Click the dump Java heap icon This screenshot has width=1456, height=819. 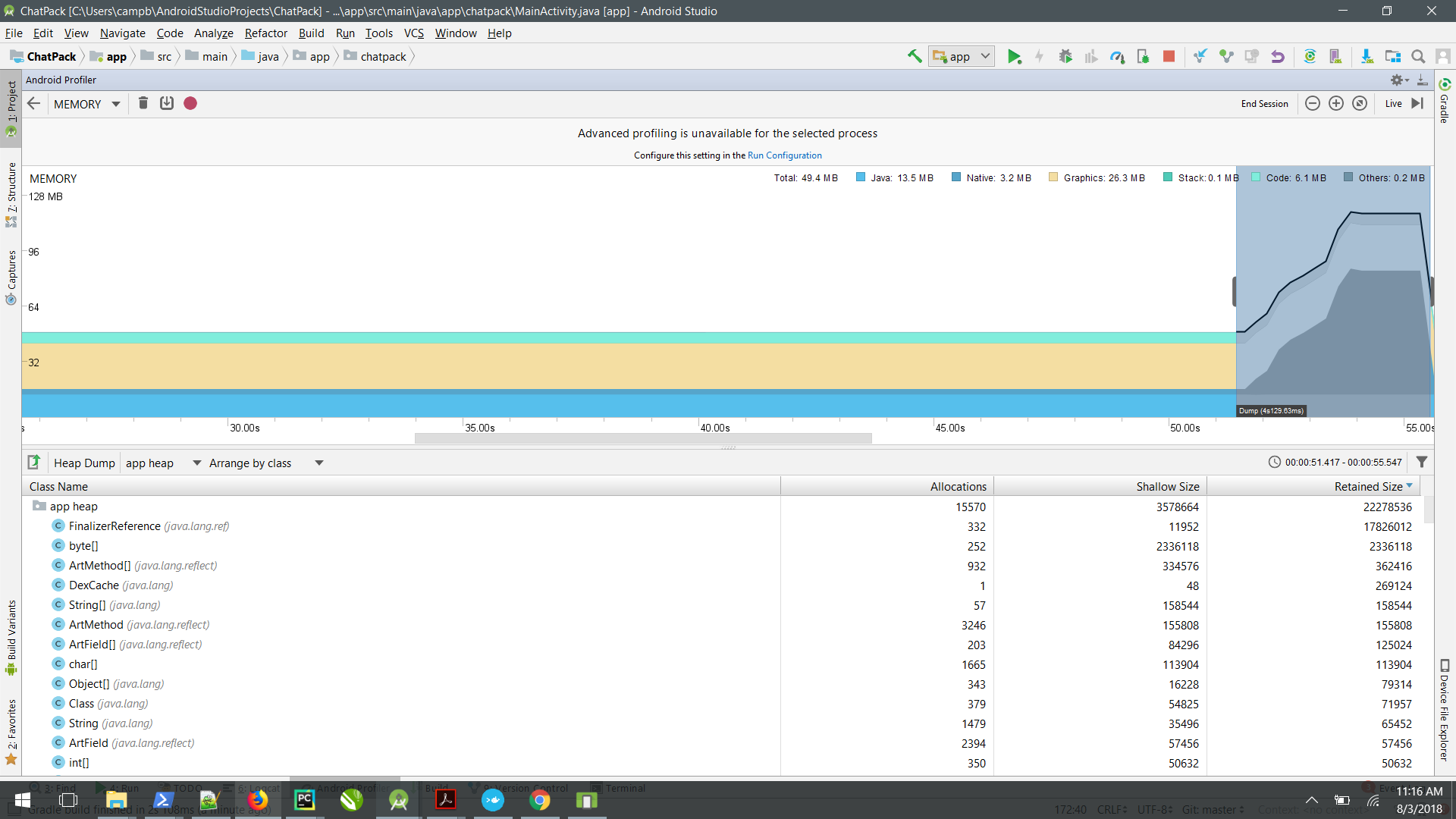[167, 103]
